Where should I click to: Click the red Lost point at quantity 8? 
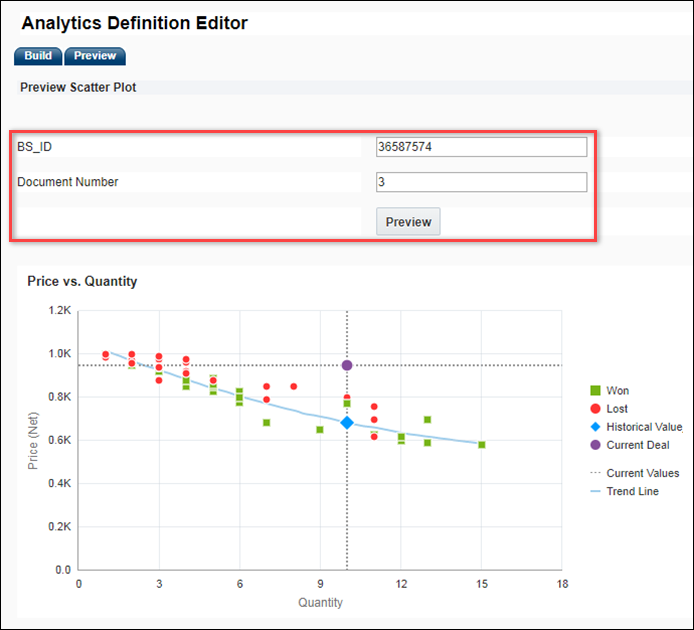point(294,386)
